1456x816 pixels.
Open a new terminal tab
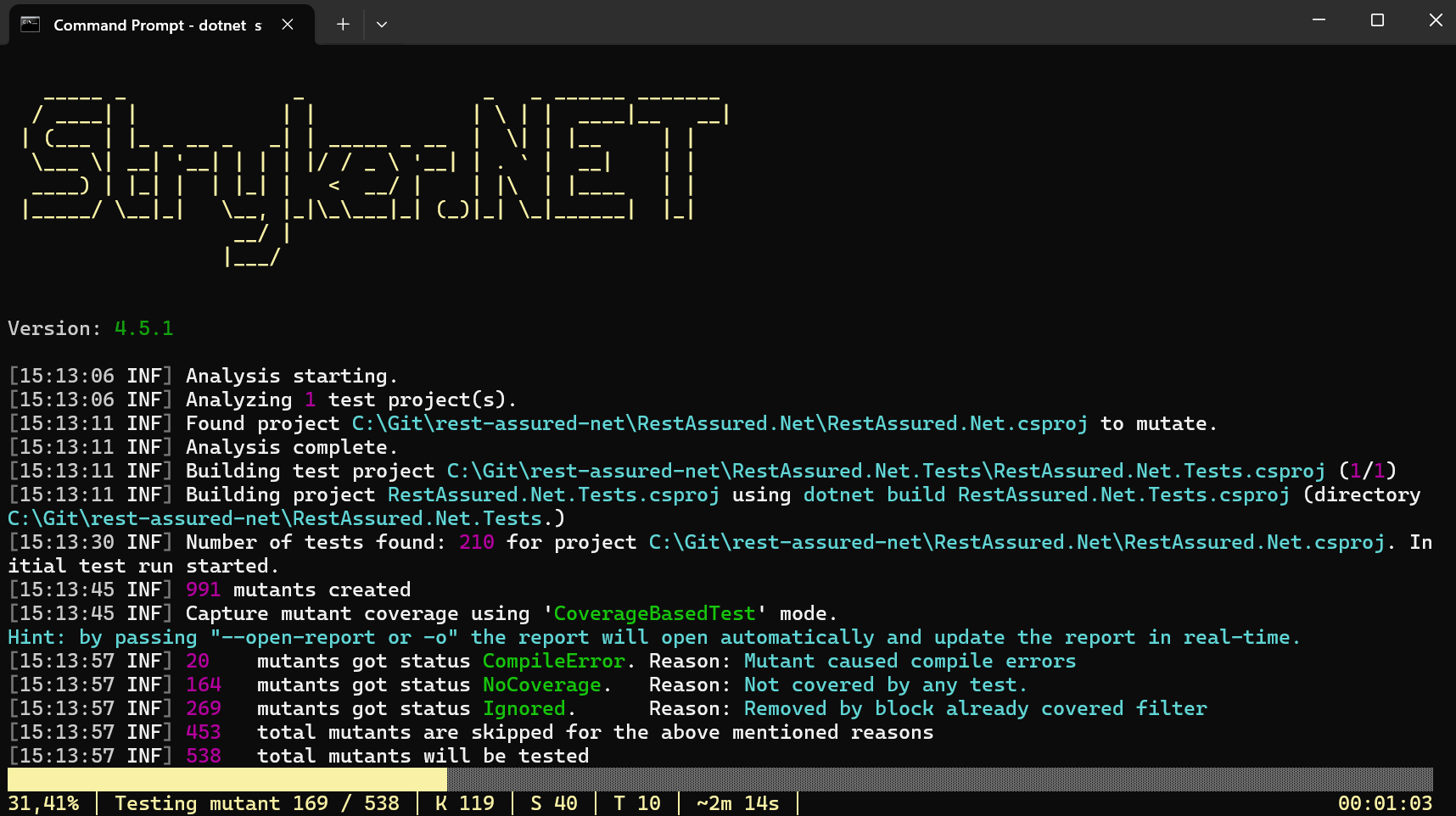(x=343, y=25)
